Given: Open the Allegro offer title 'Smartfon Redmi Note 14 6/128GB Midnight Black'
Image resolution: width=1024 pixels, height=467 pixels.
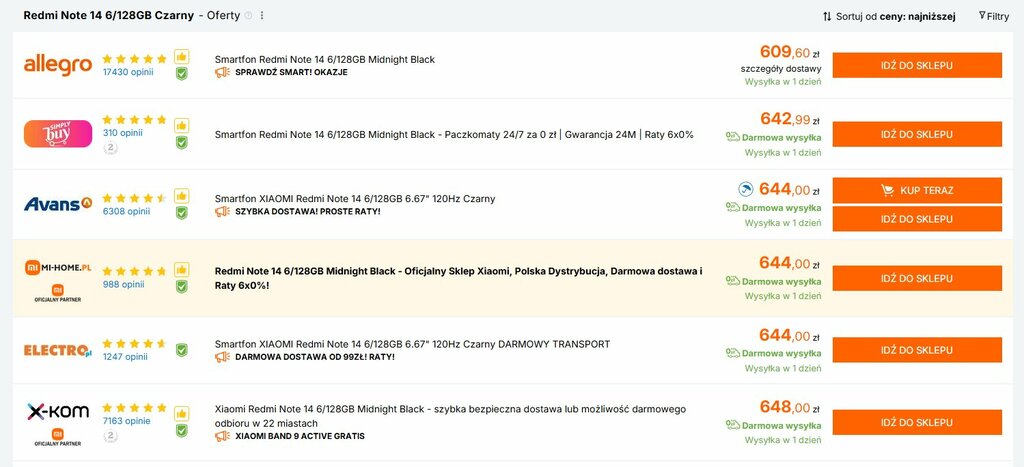Looking at the screenshot, I should coord(325,59).
